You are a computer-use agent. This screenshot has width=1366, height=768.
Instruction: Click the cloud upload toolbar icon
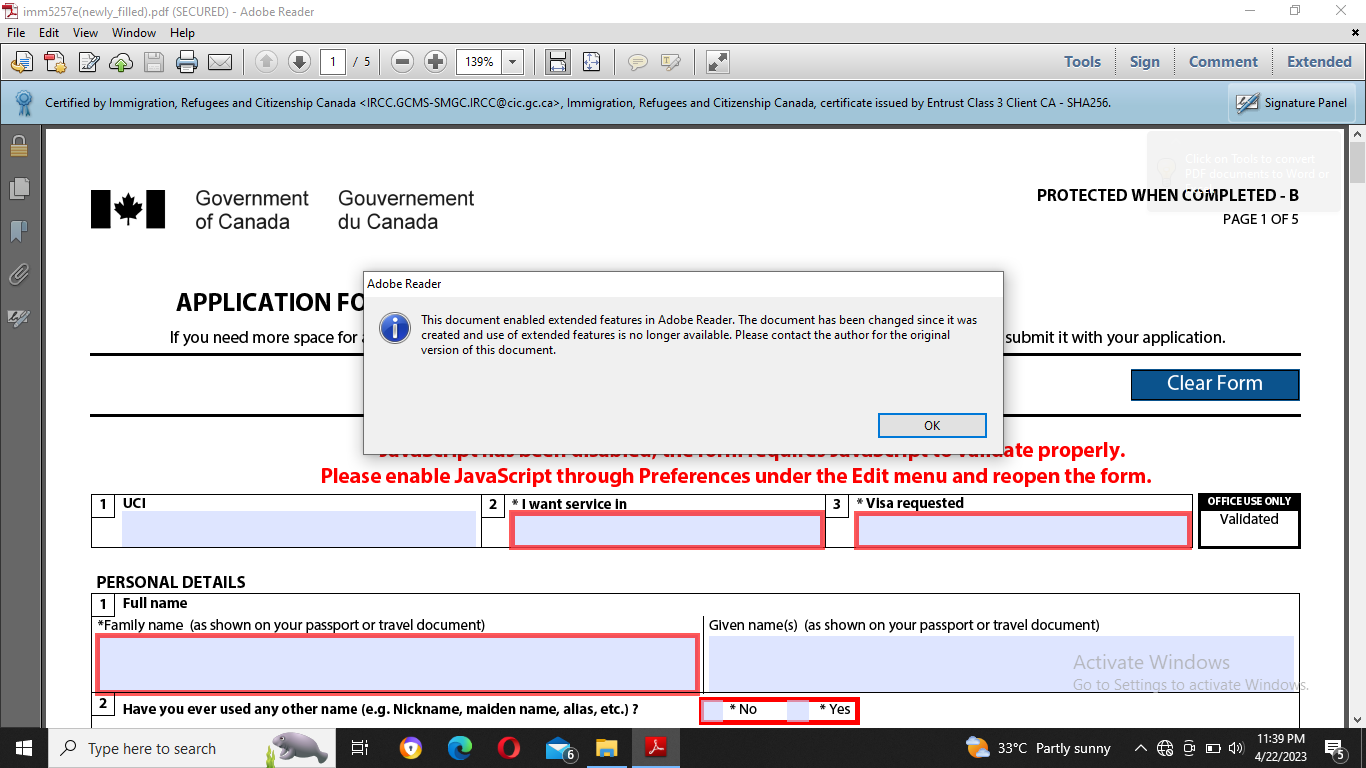coord(121,62)
